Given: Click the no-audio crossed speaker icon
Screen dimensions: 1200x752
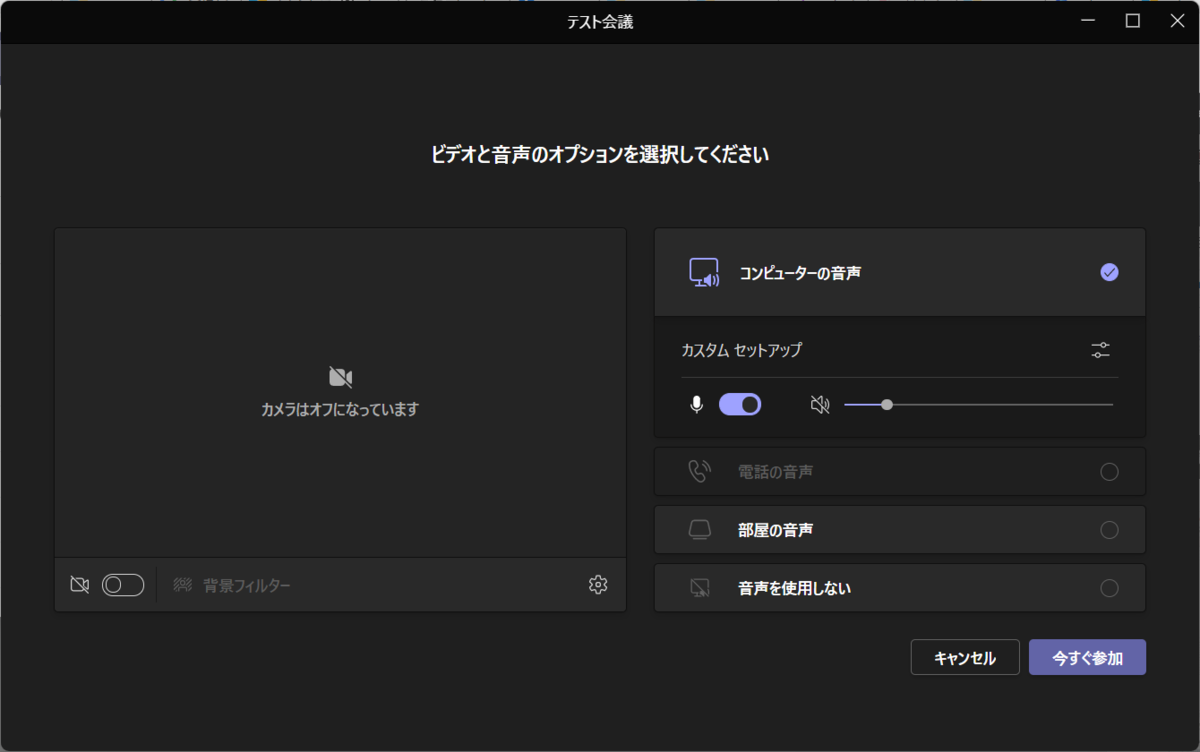Looking at the screenshot, I should [700, 588].
